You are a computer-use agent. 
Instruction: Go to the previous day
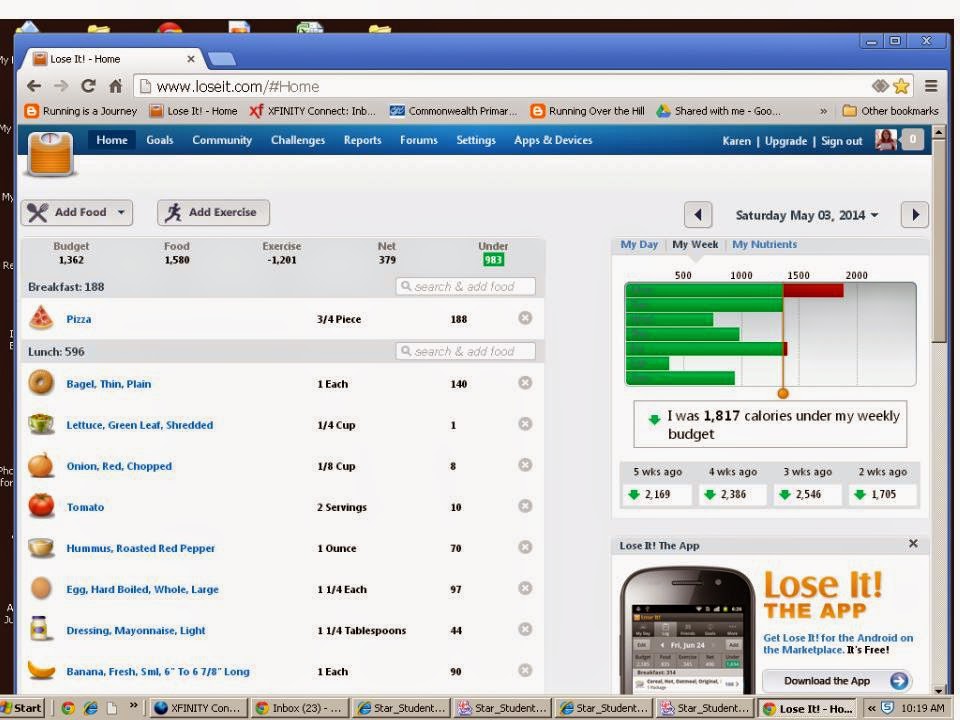pos(698,215)
